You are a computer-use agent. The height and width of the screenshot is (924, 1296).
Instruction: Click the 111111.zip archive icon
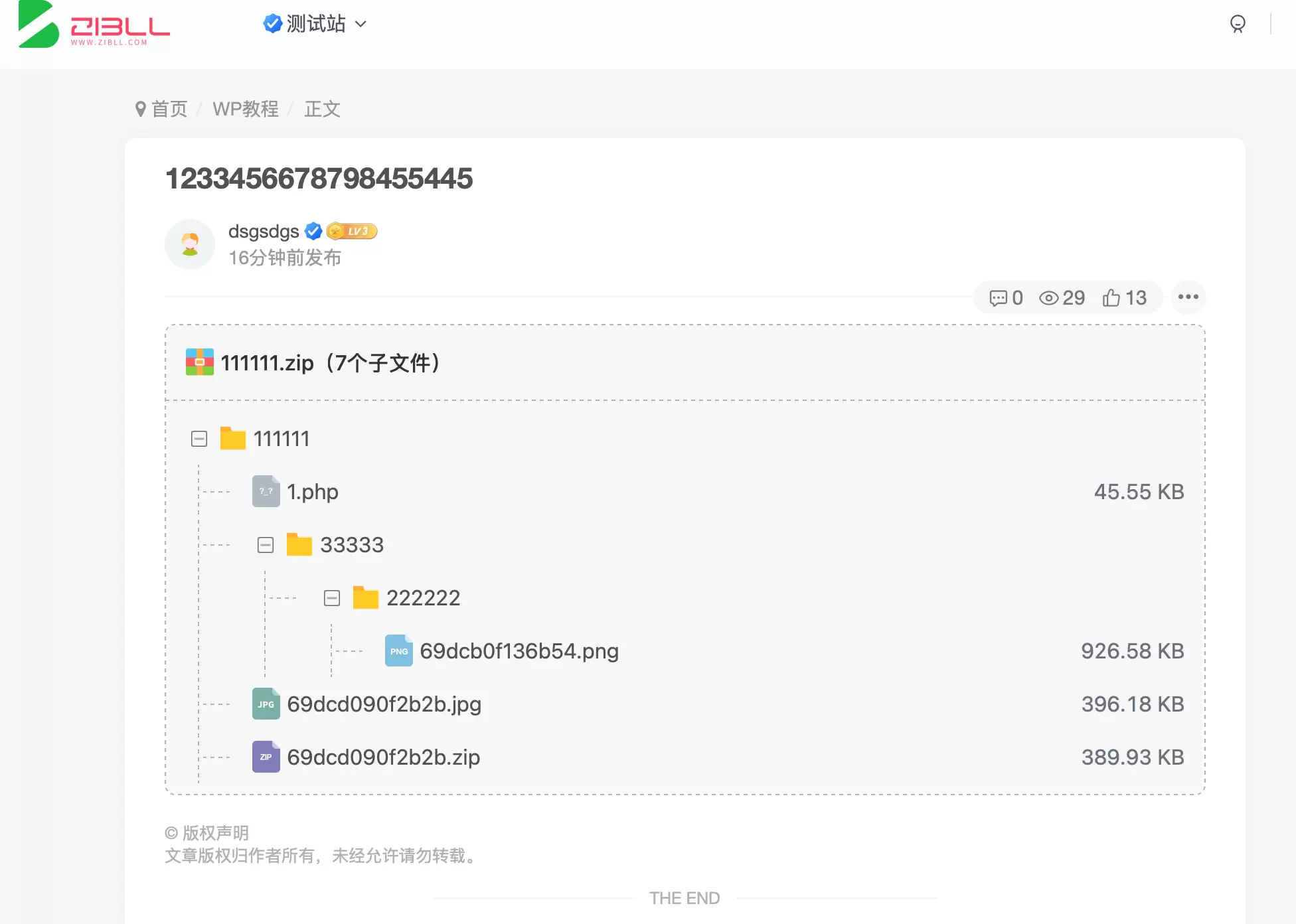point(200,362)
